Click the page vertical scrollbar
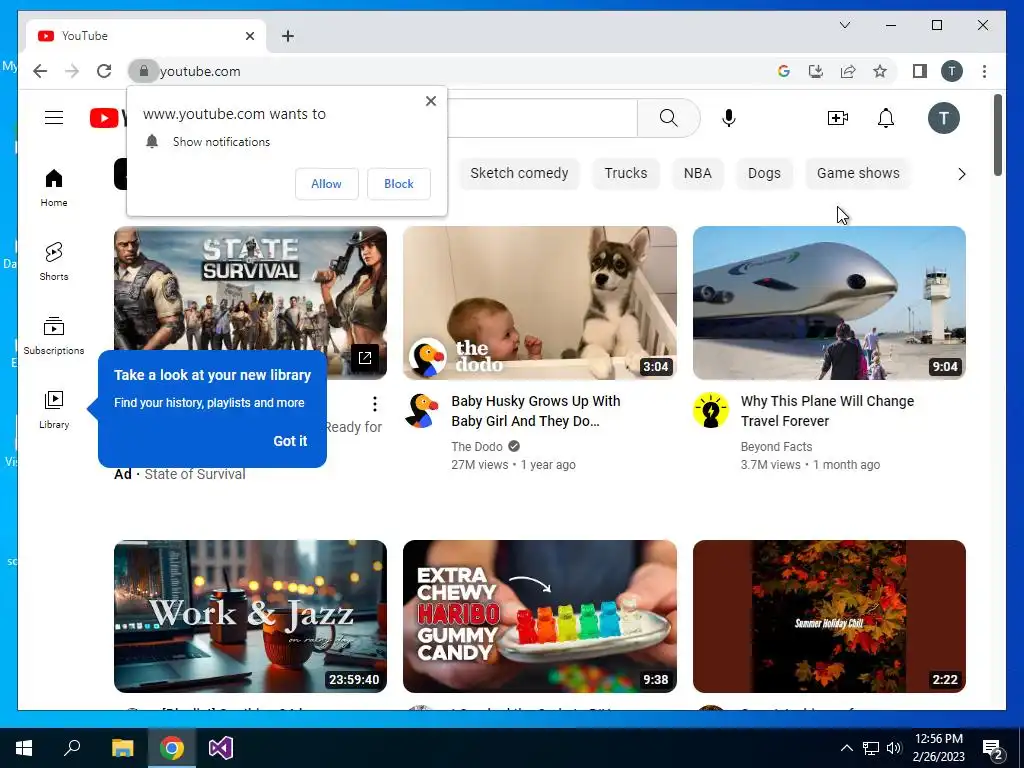 click(998, 135)
